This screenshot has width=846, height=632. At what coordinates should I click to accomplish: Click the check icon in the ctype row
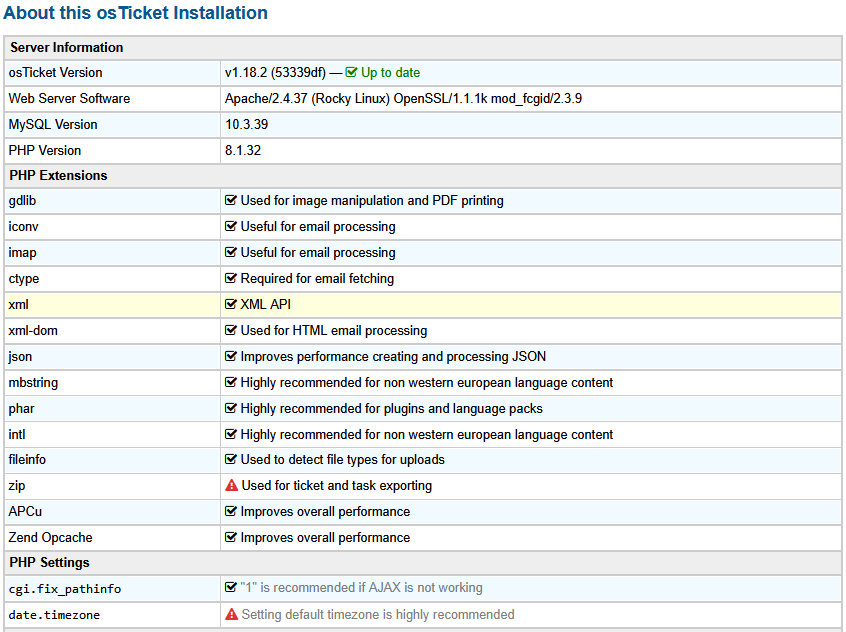point(231,278)
